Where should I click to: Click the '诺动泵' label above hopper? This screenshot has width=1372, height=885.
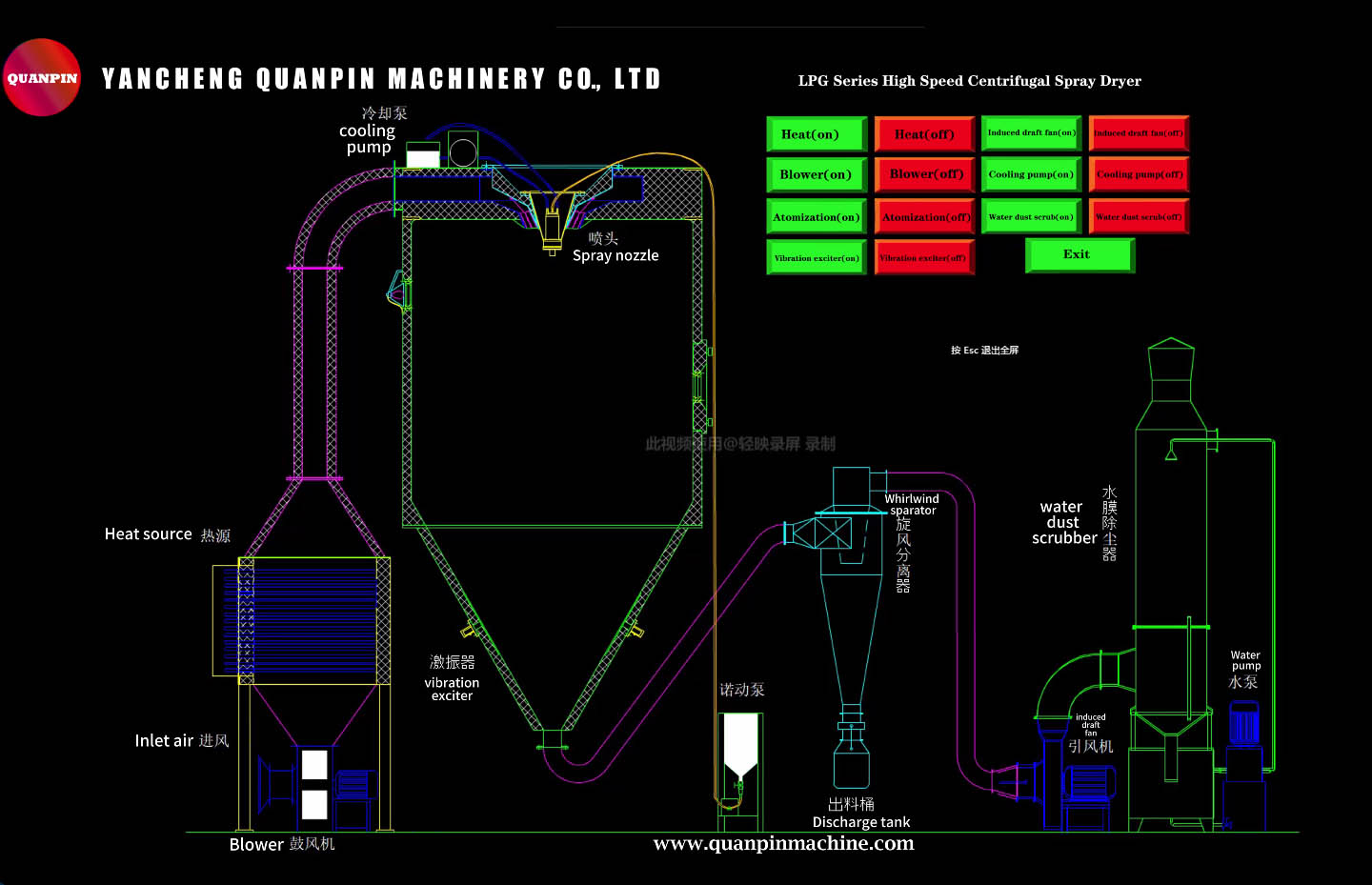click(742, 690)
